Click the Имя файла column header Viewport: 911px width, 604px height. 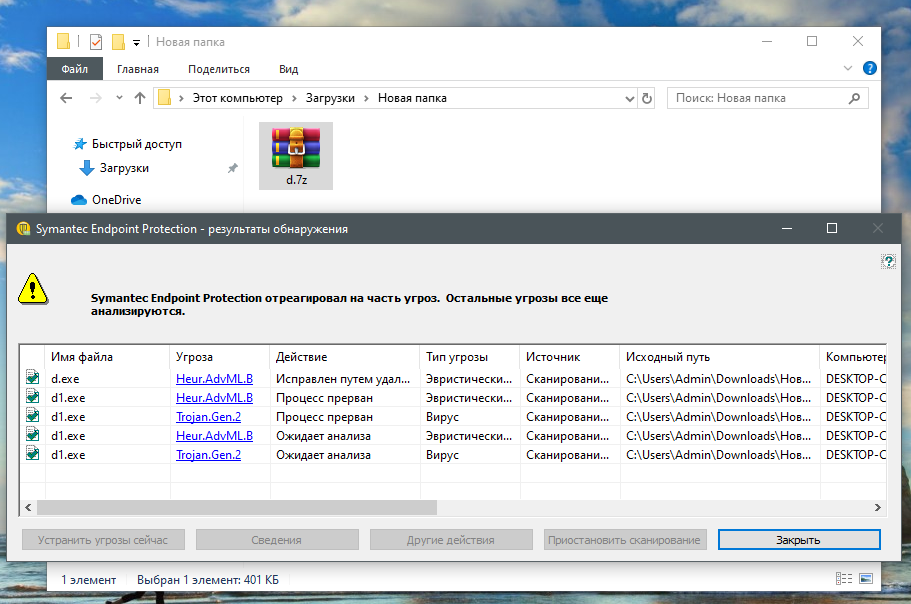point(107,357)
